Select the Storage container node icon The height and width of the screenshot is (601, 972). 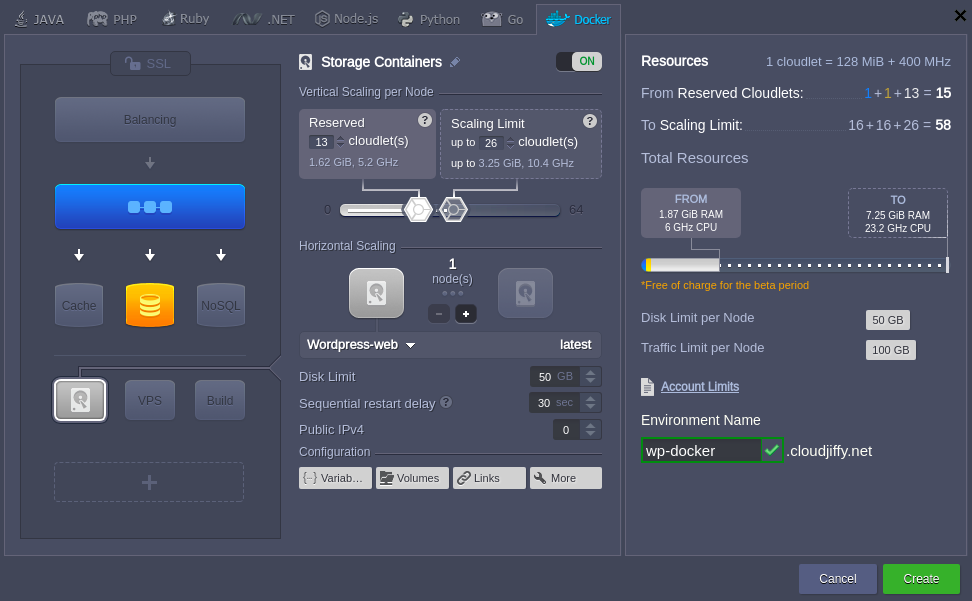coord(80,400)
